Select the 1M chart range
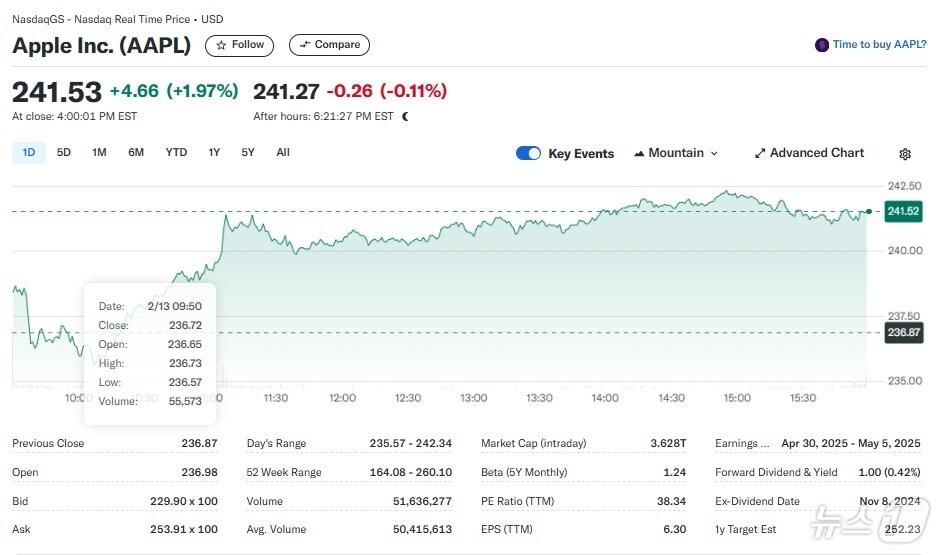The height and width of the screenshot is (555, 940). pyautogui.click(x=99, y=152)
